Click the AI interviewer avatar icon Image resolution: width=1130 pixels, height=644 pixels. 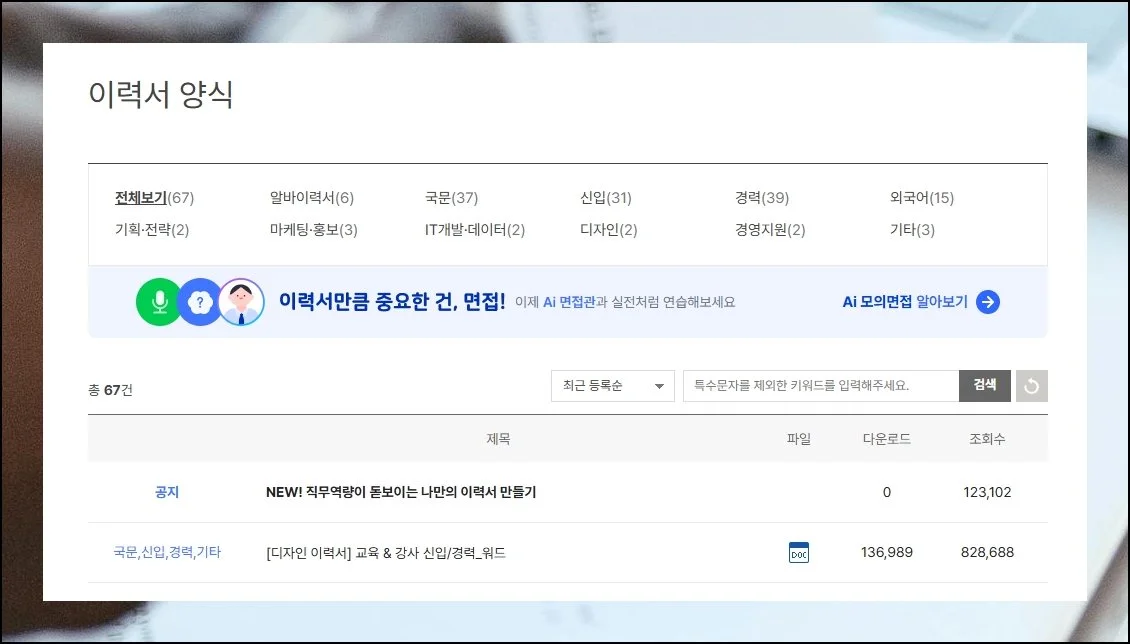click(x=241, y=302)
